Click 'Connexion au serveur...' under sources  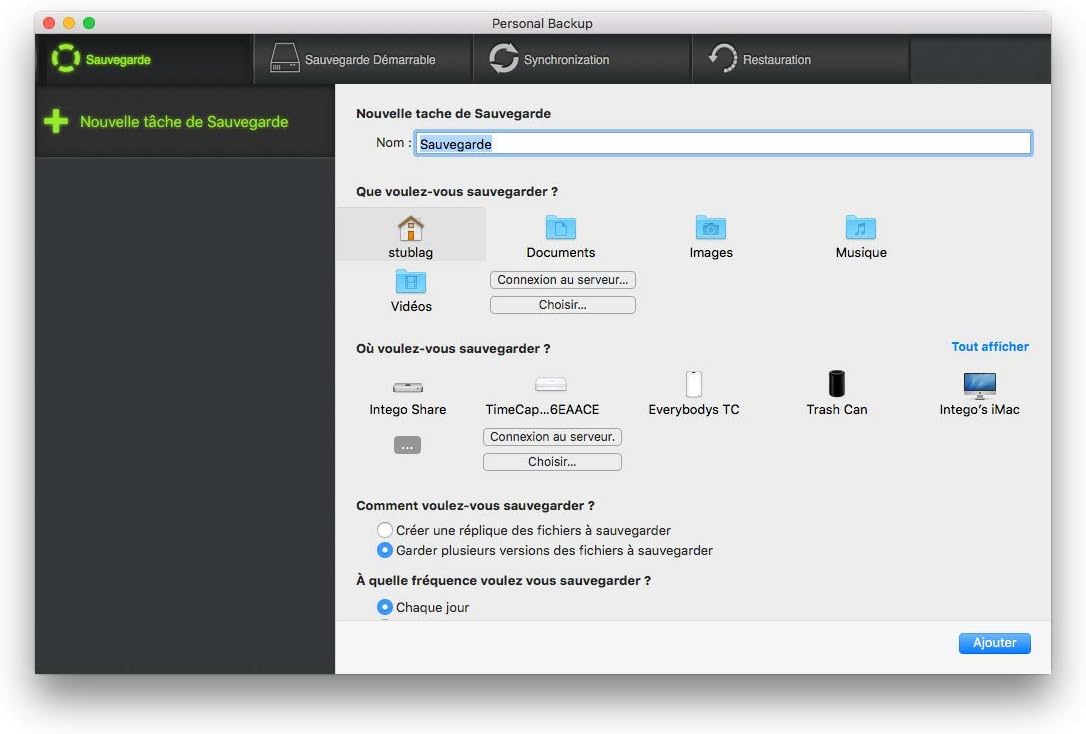point(562,279)
